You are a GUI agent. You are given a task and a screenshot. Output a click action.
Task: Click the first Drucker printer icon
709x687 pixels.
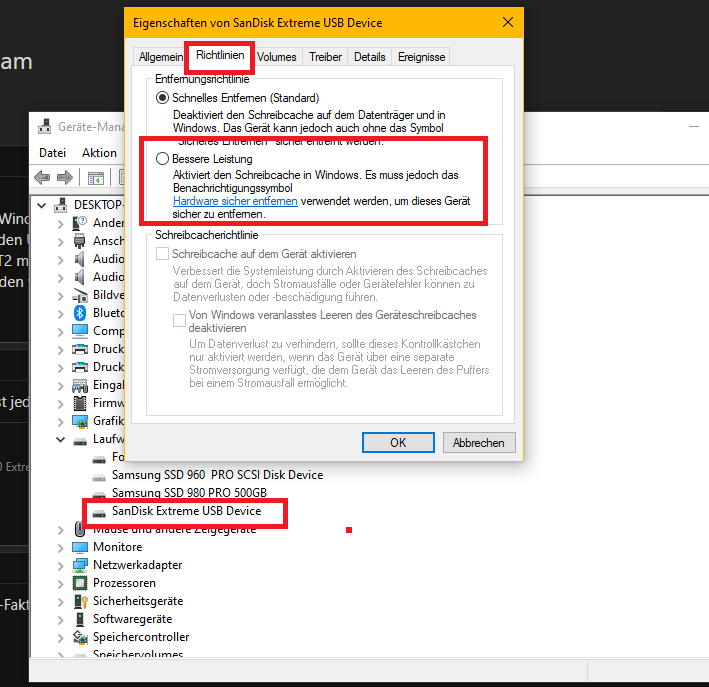point(80,349)
